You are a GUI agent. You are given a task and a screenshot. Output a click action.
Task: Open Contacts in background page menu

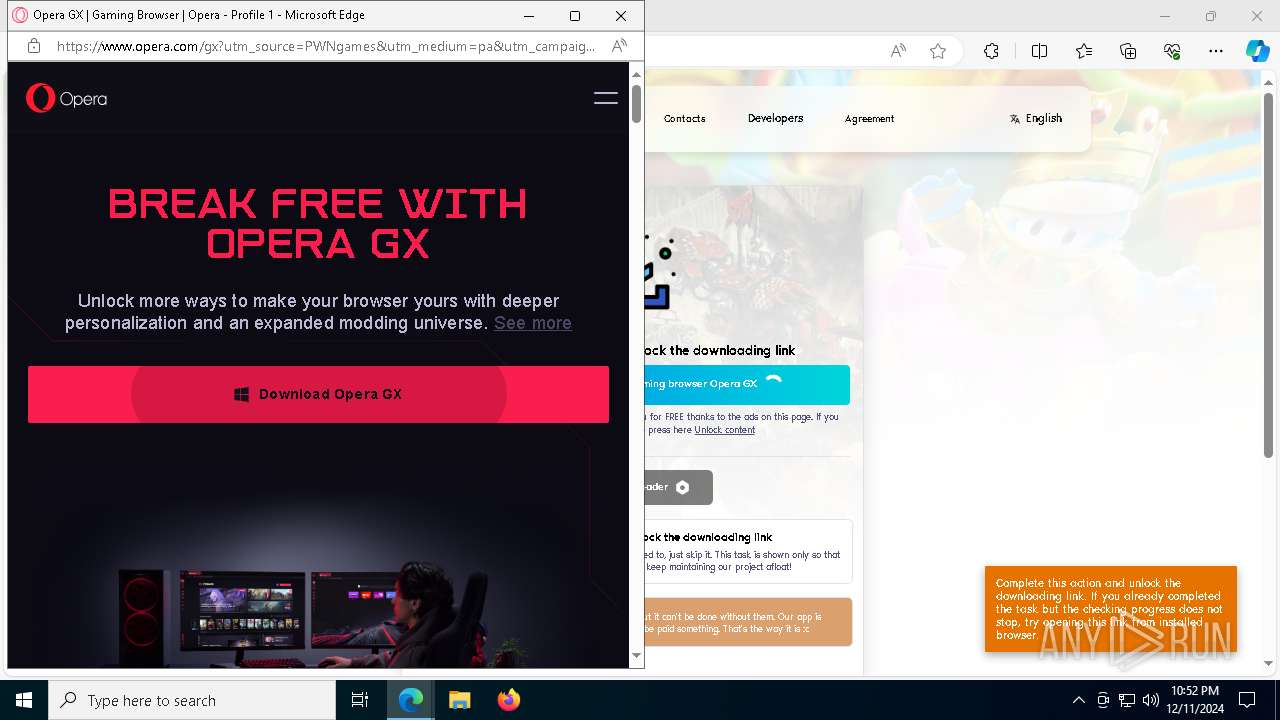coord(685,118)
